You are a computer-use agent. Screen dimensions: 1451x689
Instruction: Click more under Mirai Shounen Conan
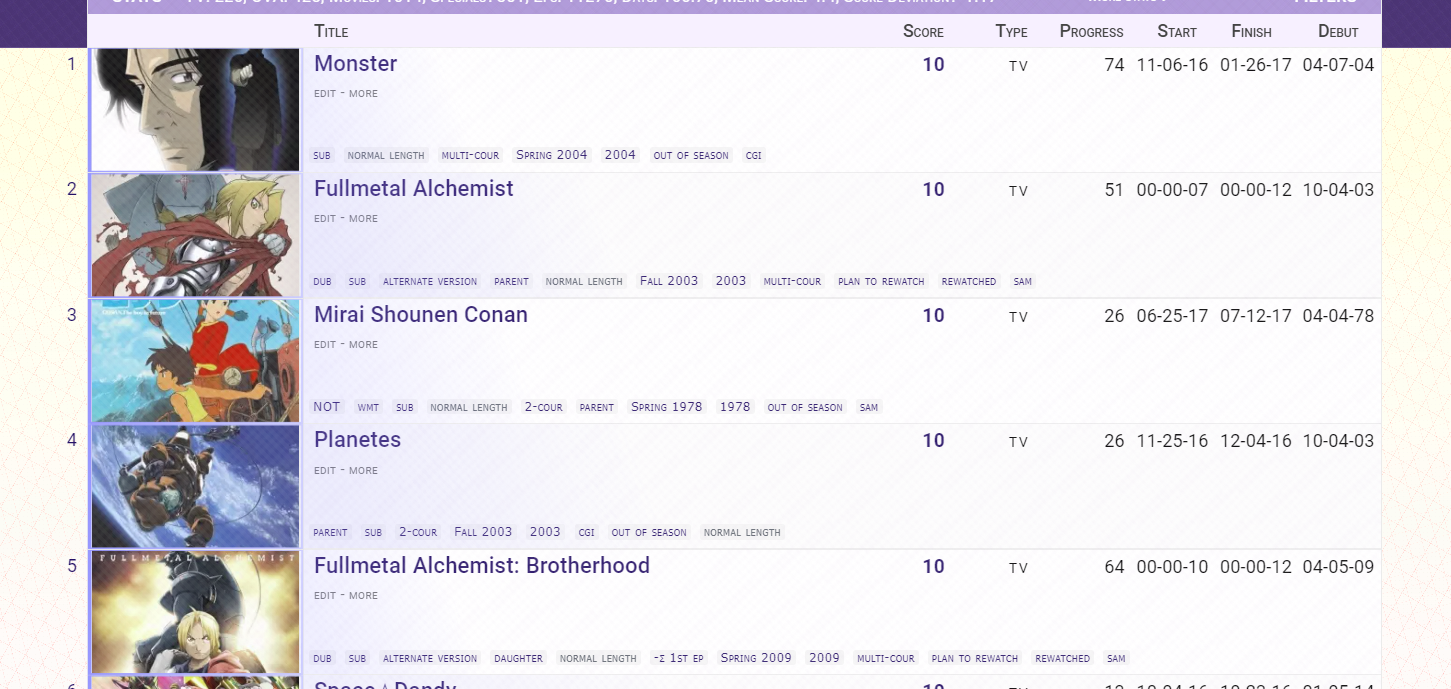point(363,344)
